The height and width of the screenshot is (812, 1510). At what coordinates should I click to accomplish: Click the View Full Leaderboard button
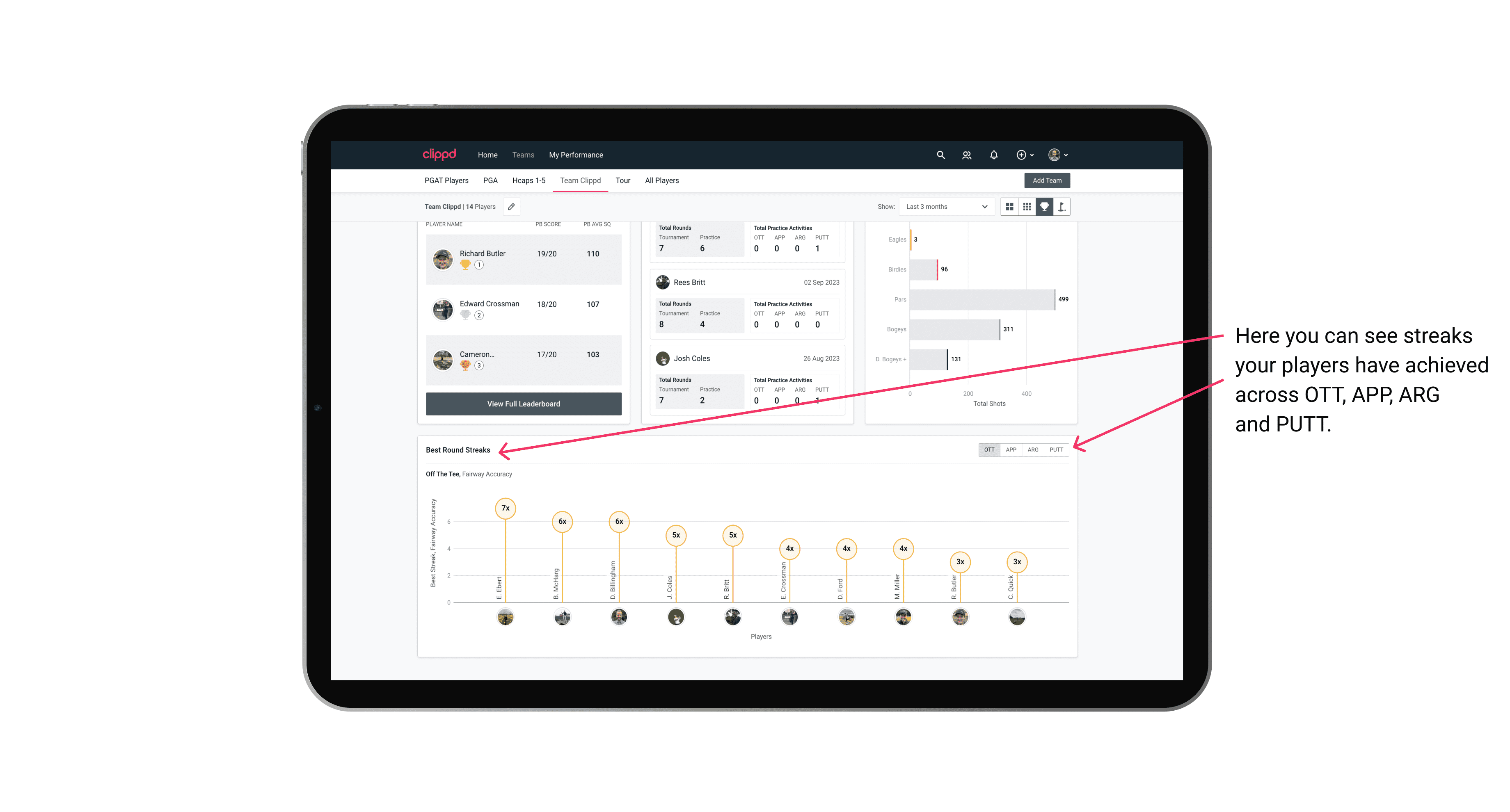click(x=523, y=404)
